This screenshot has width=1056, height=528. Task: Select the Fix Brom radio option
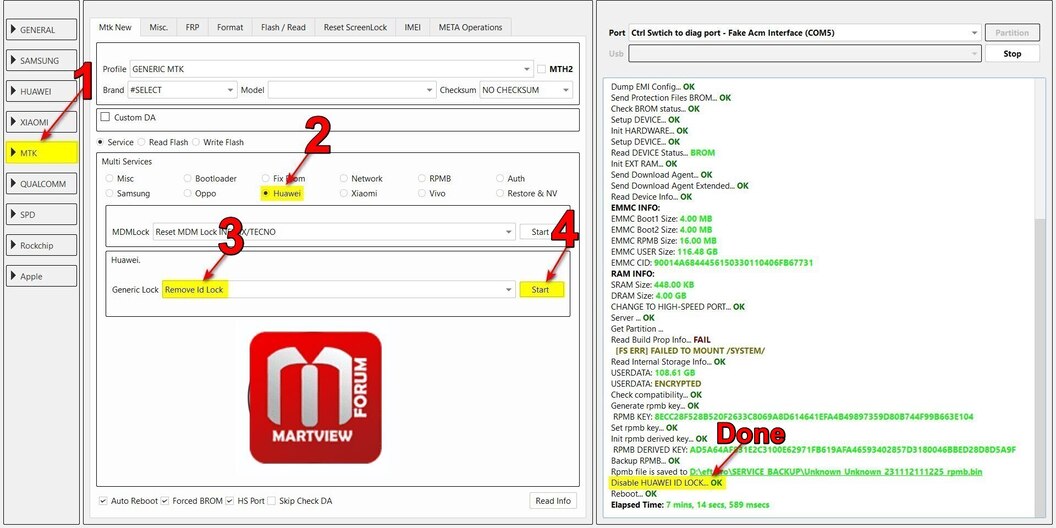(266, 178)
